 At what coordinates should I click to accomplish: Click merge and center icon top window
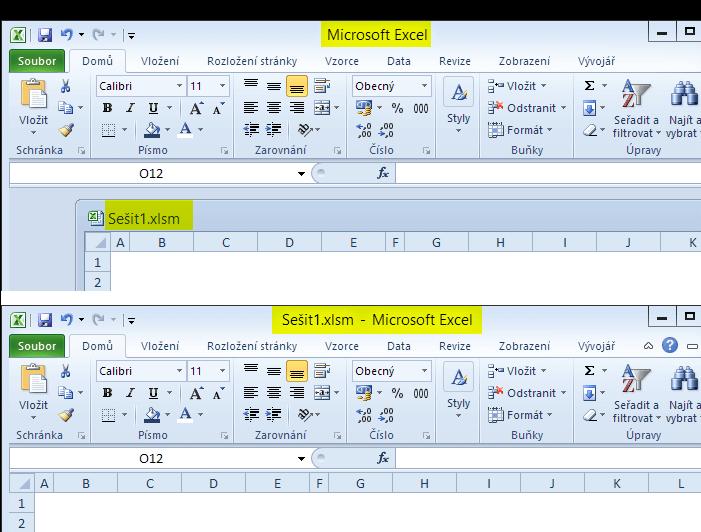322,108
